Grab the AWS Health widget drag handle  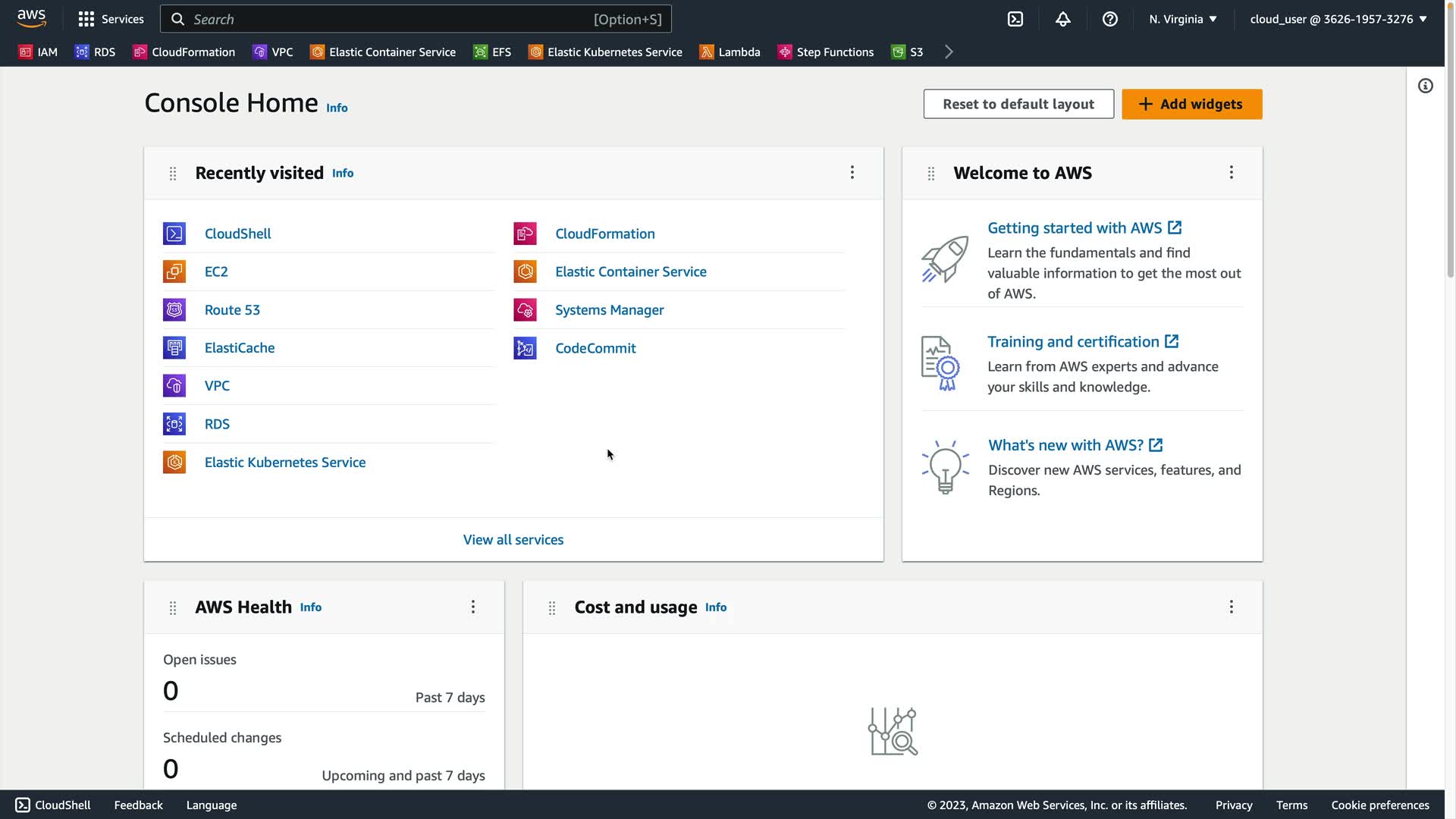click(173, 607)
